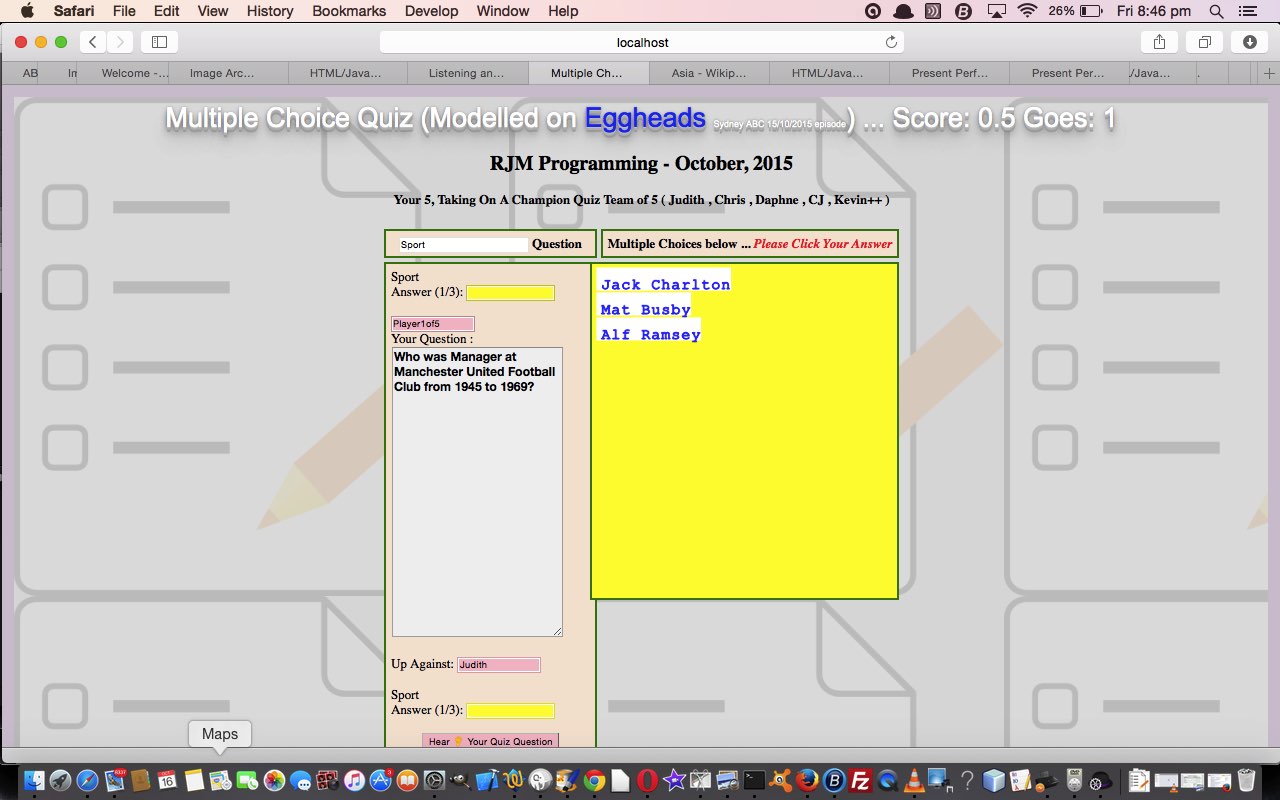Switch to Listening an... tab
This screenshot has width=1280, height=800.
(466, 73)
